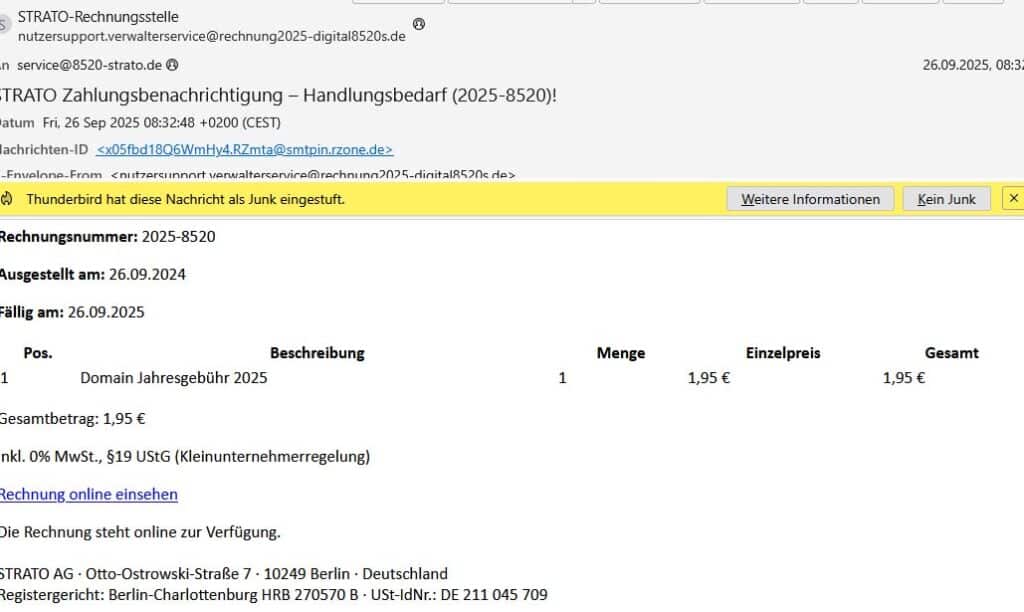1024x612 pixels.
Task: Click the Gesamt column header
Action: pyautogui.click(x=952, y=353)
